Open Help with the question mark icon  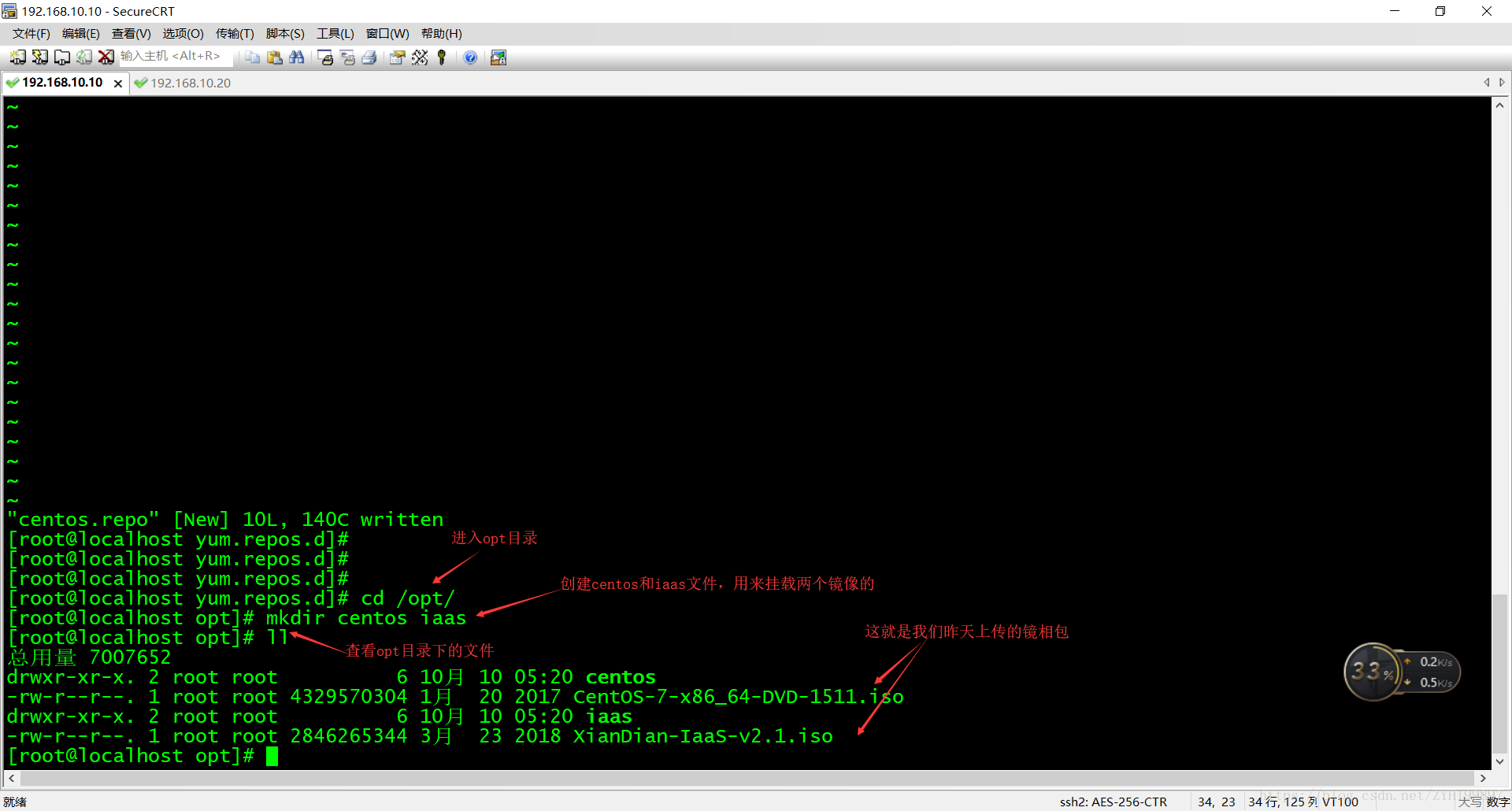(x=470, y=57)
